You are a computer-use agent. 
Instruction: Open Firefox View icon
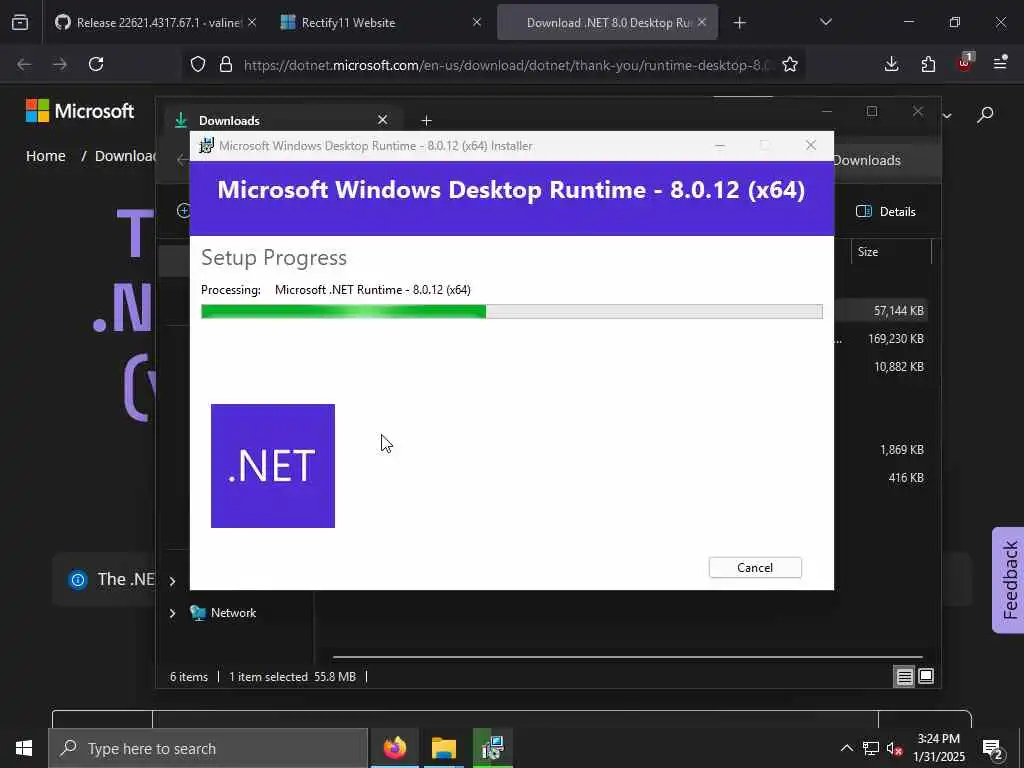(x=20, y=22)
